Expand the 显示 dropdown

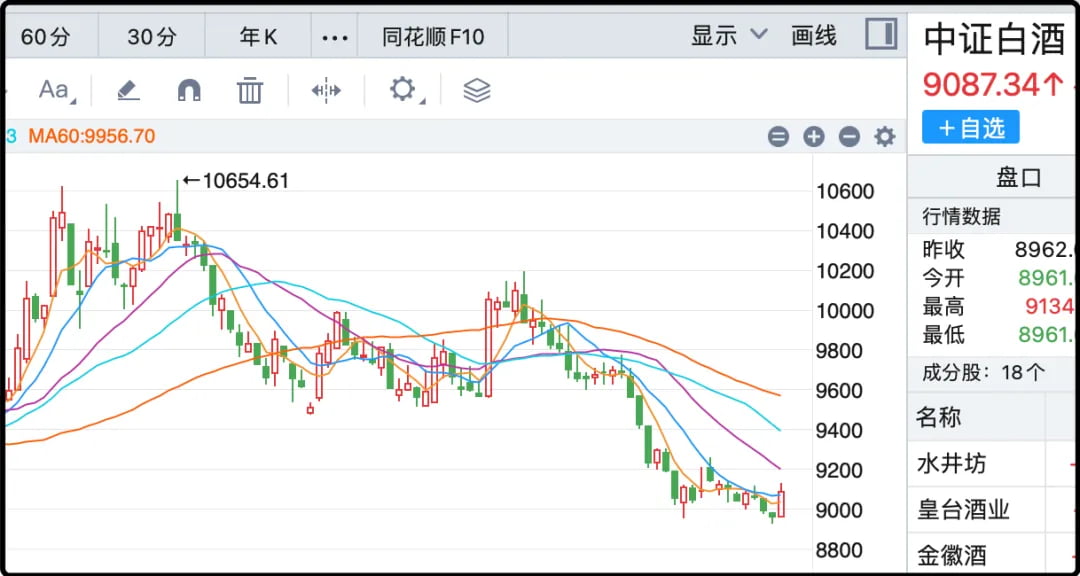coord(729,35)
